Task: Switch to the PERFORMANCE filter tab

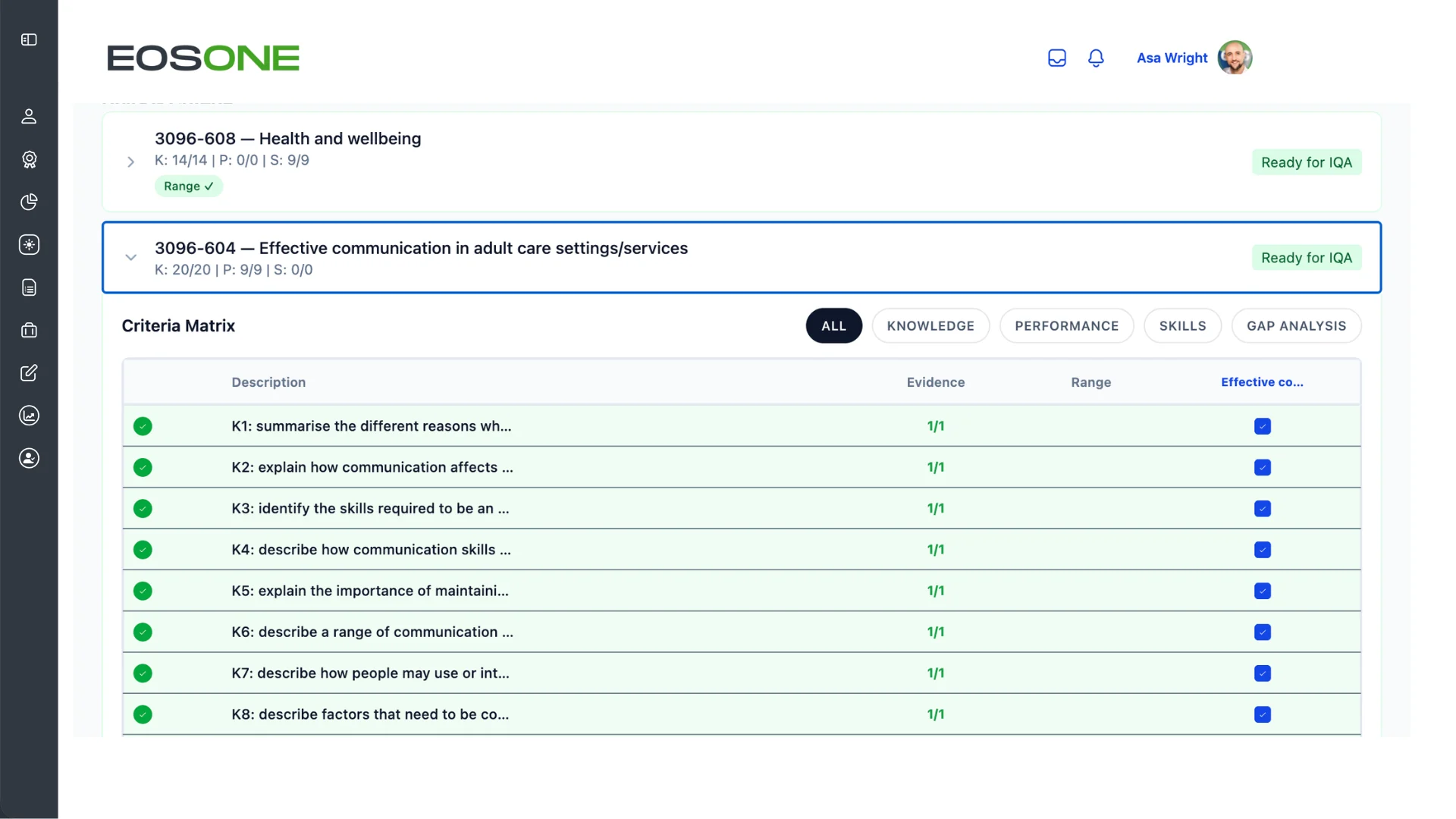Action: pyautogui.click(x=1066, y=325)
